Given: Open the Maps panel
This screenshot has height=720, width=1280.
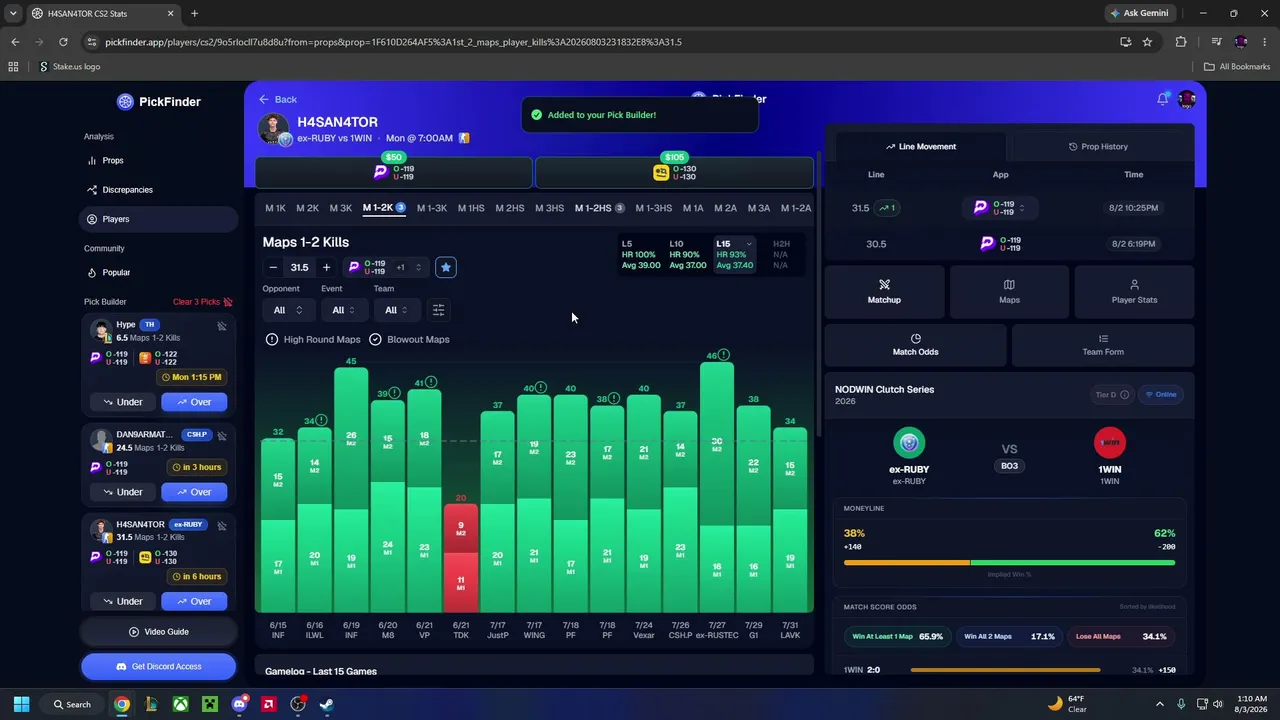Looking at the screenshot, I should point(1009,292).
